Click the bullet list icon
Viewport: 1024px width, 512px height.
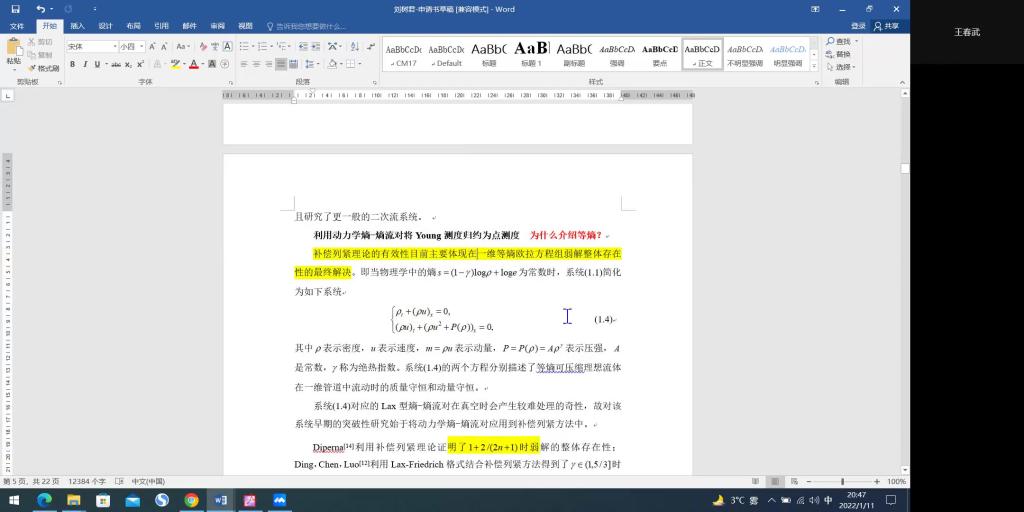tap(245, 46)
